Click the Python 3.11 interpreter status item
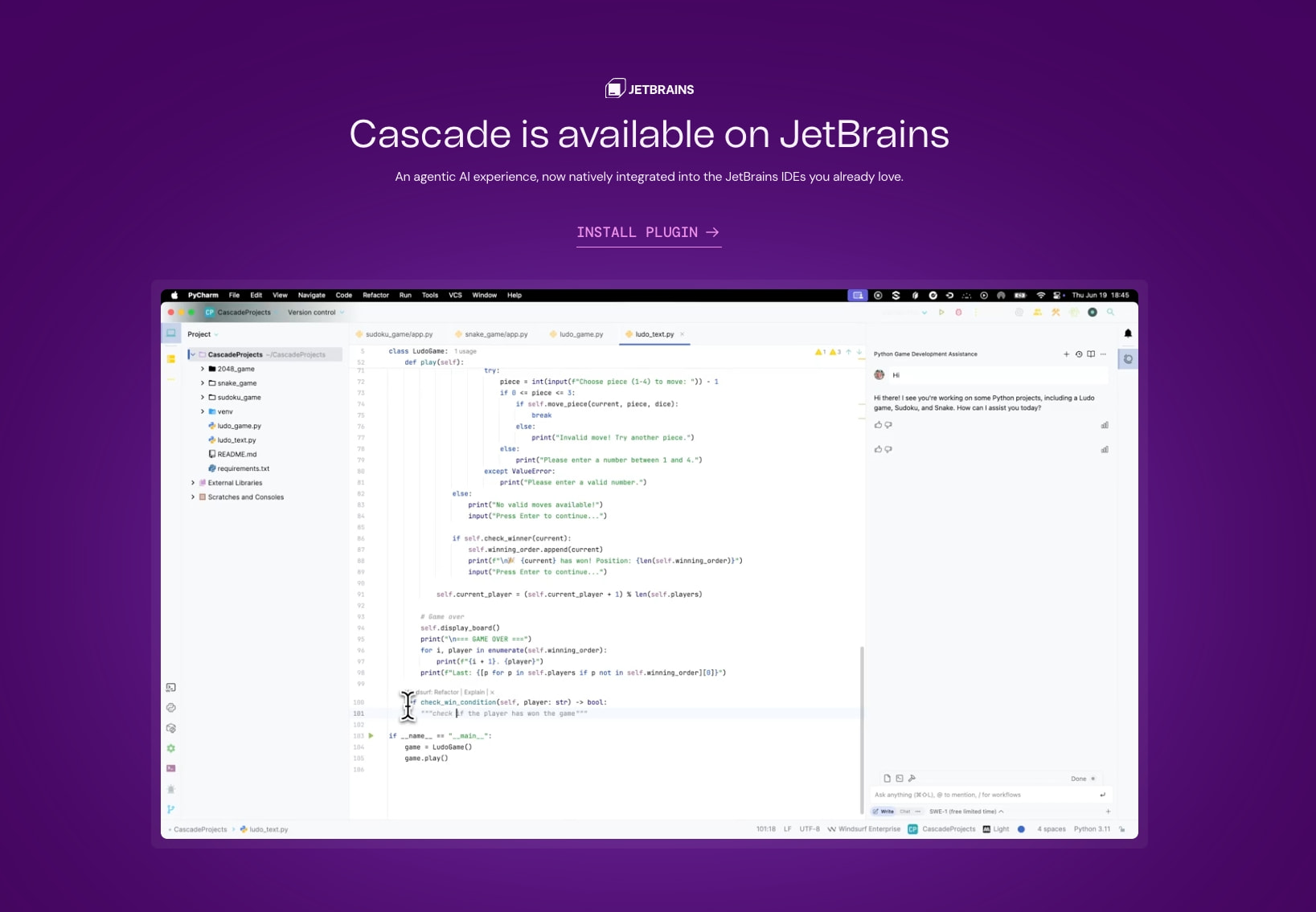 coord(1092,829)
